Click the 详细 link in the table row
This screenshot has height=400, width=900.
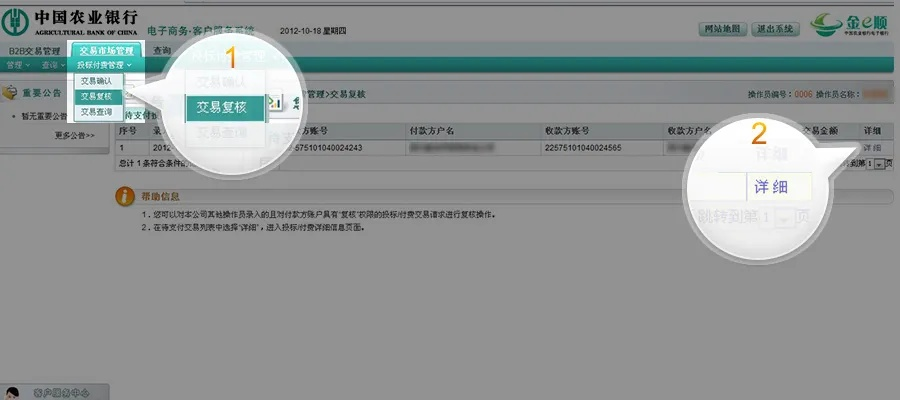tap(871, 147)
